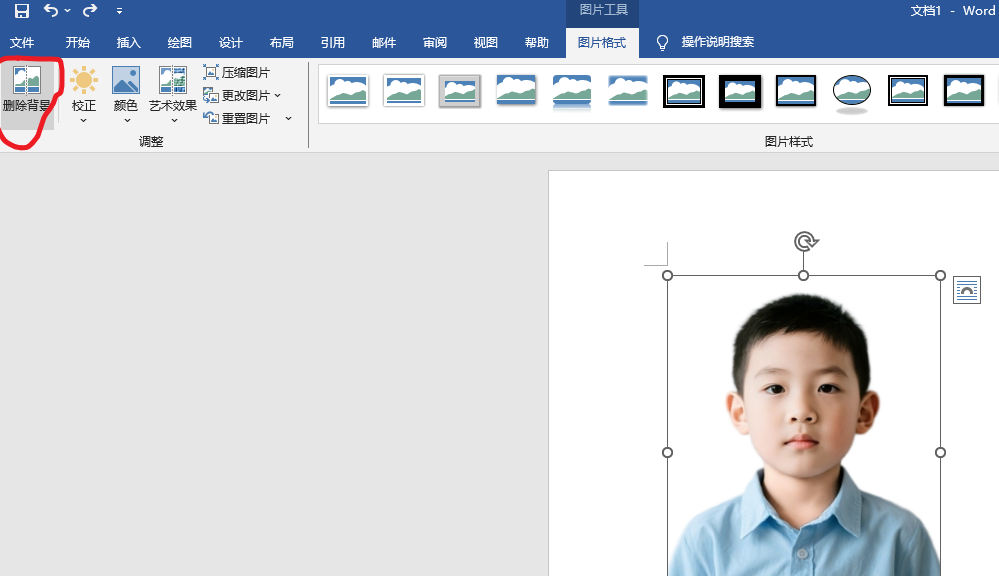Viewport: 999px width, 576px height.
Task: Switch to the 帮助 tab
Action: 537,42
